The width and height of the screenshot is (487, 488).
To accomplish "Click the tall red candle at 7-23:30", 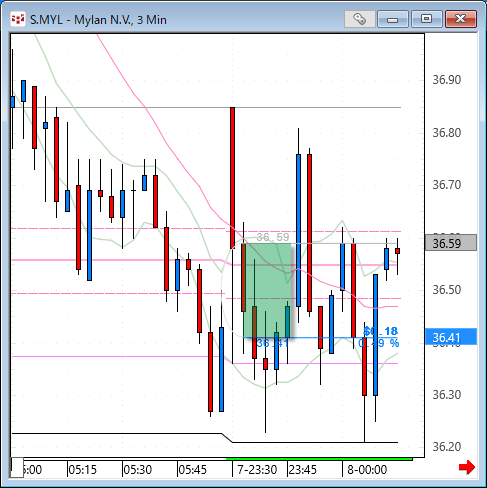I will (x=232, y=178).
